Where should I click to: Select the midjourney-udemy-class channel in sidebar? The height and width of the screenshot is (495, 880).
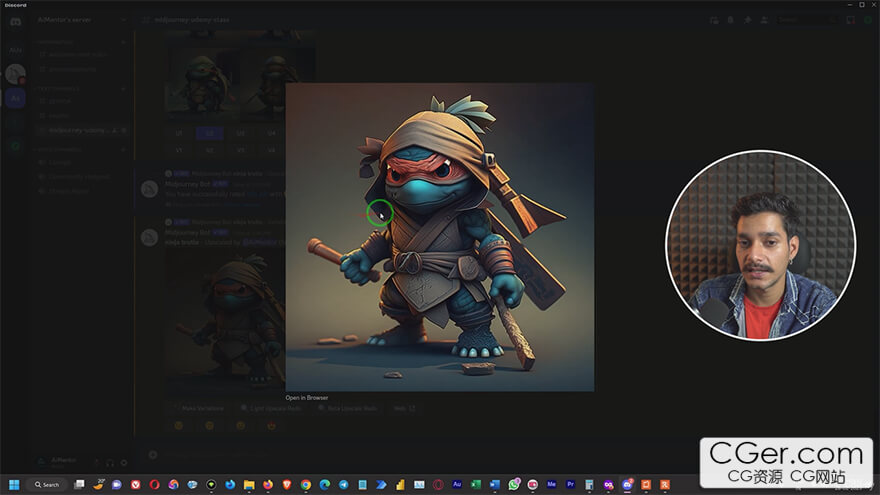[x=81, y=130]
